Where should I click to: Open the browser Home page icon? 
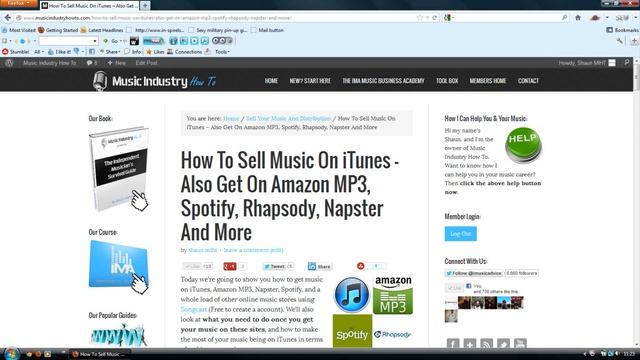[578, 18]
